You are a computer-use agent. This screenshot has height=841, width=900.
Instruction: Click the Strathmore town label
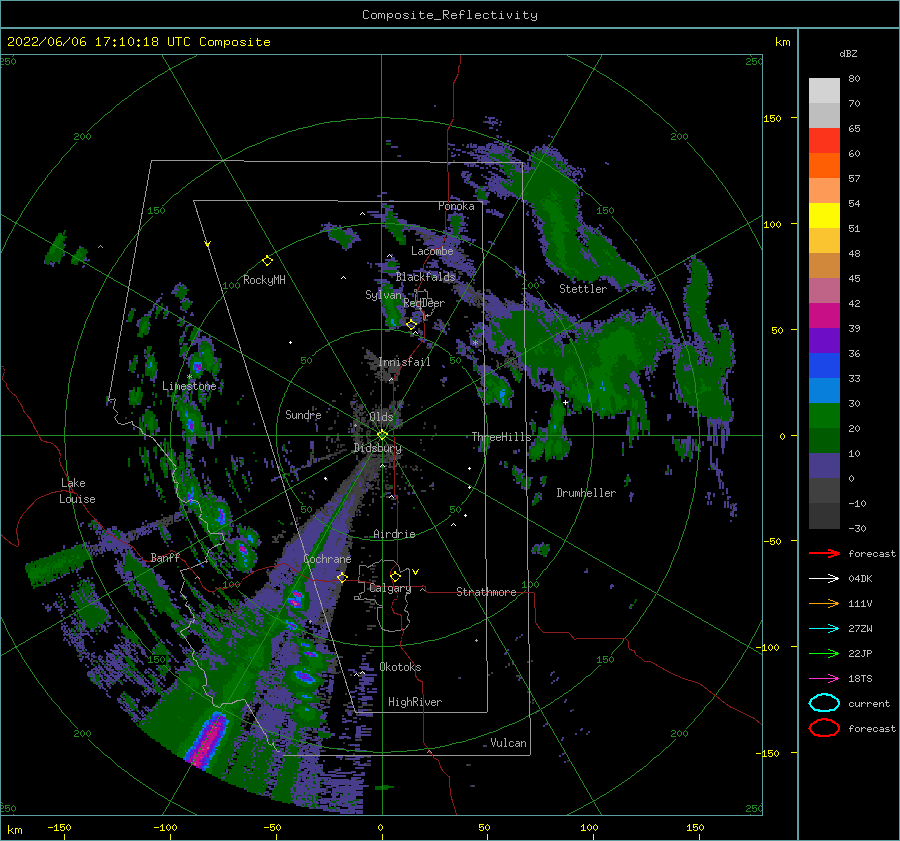486,592
